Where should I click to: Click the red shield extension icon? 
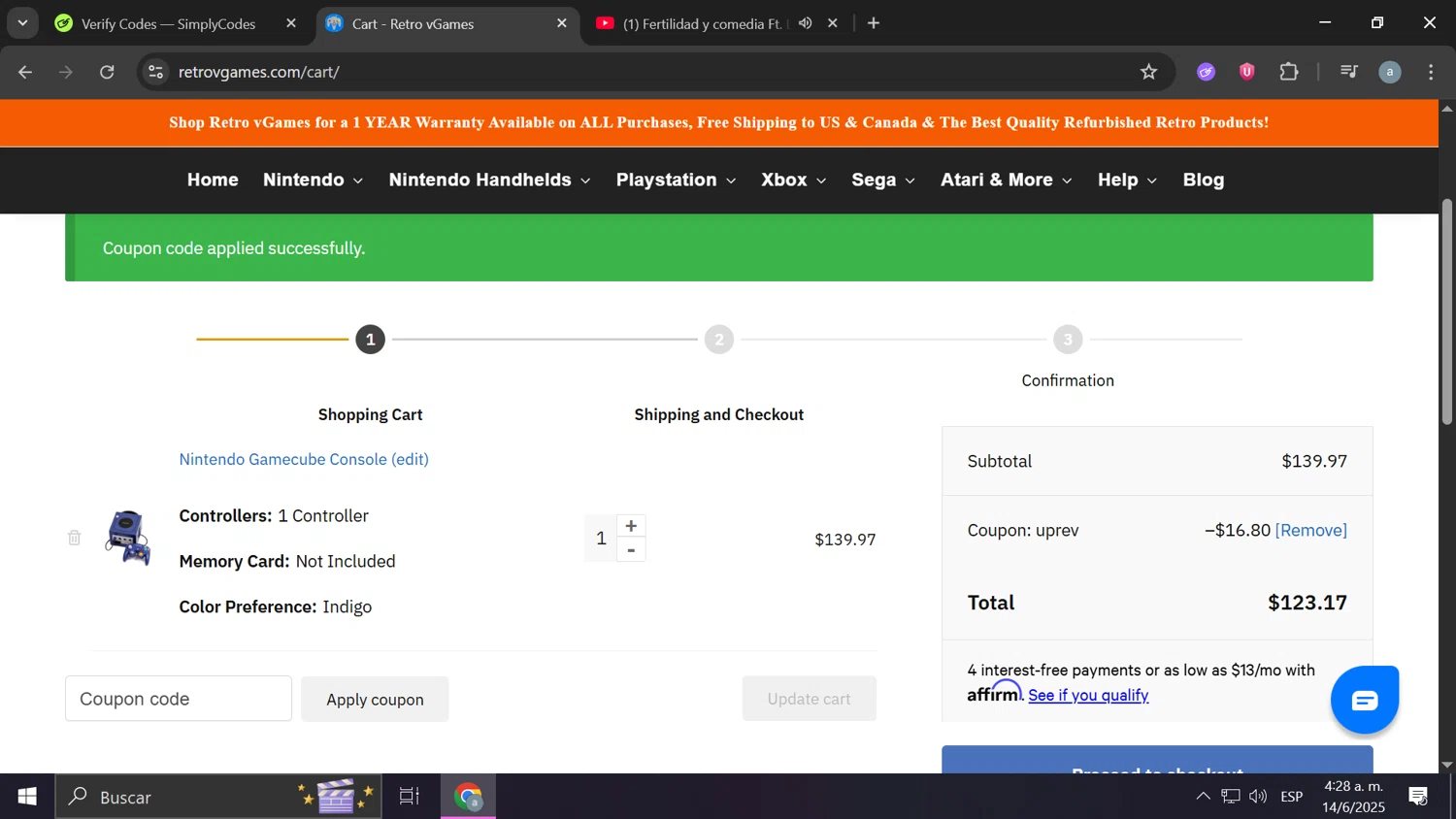click(x=1247, y=72)
